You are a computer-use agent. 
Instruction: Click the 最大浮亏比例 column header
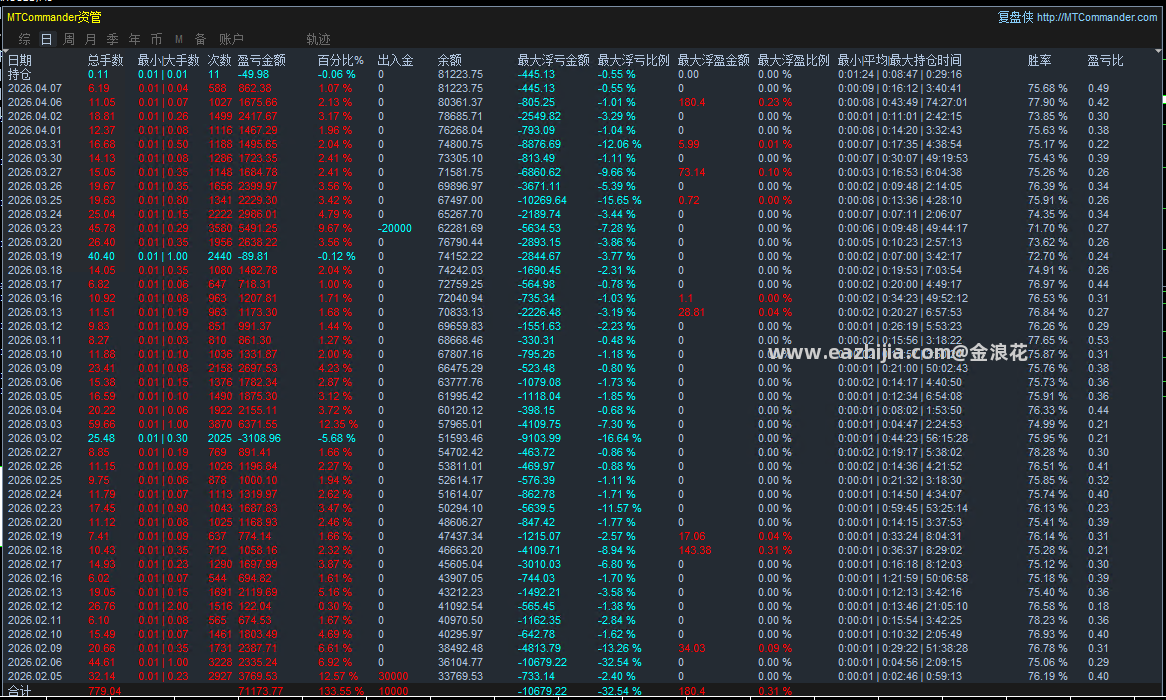(634, 60)
